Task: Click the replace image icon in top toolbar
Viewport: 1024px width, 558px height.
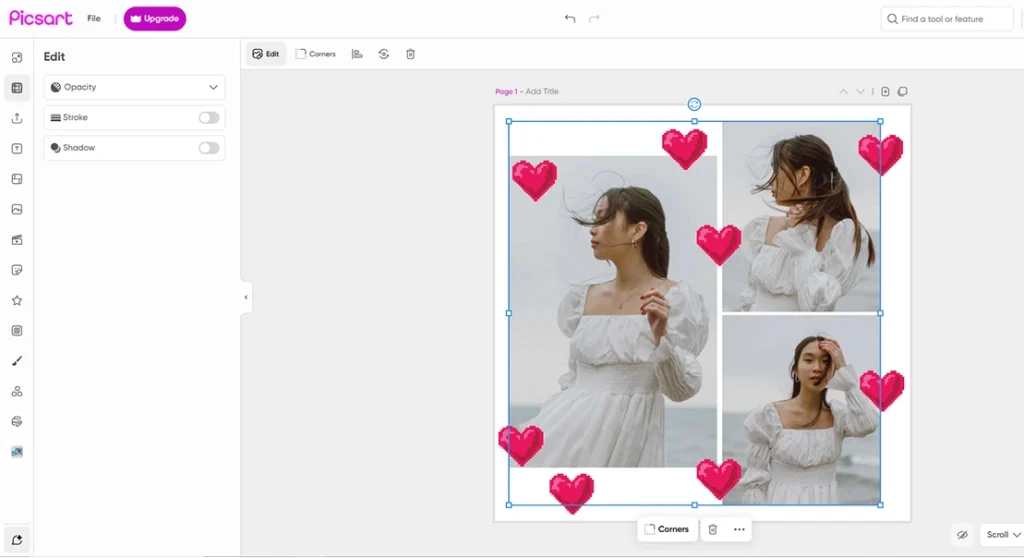Action: click(383, 54)
